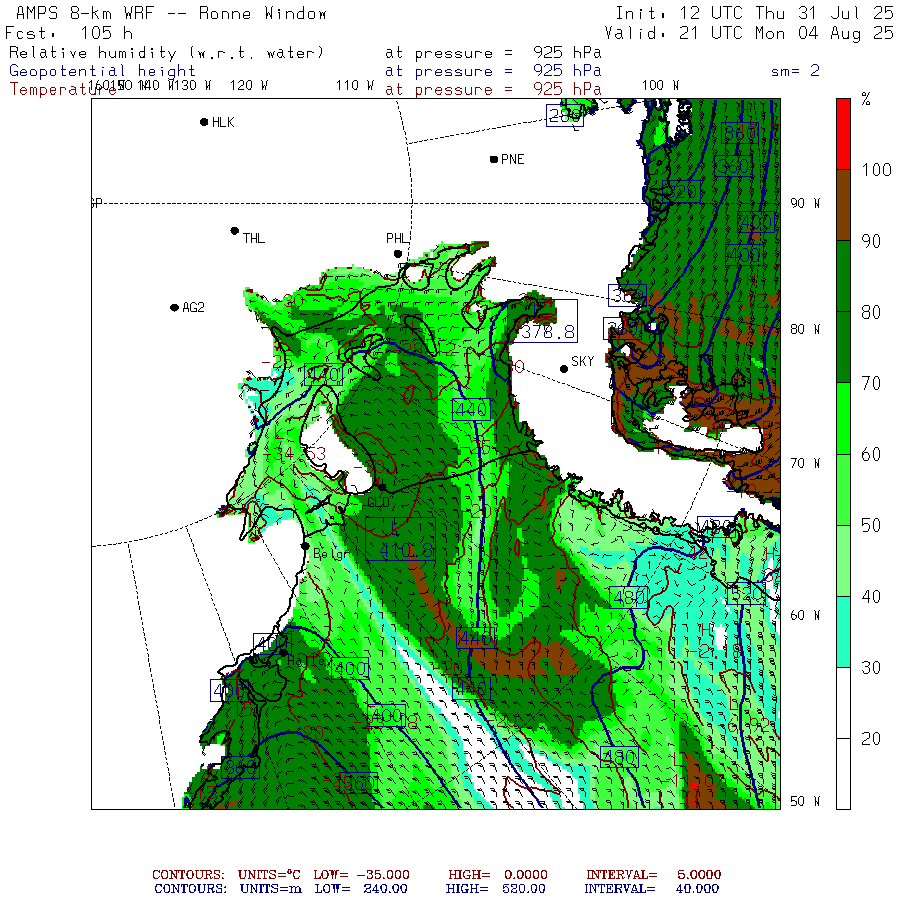
Task: Click the 'UNITS=°C' contour legend text
Action: (x=269, y=875)
